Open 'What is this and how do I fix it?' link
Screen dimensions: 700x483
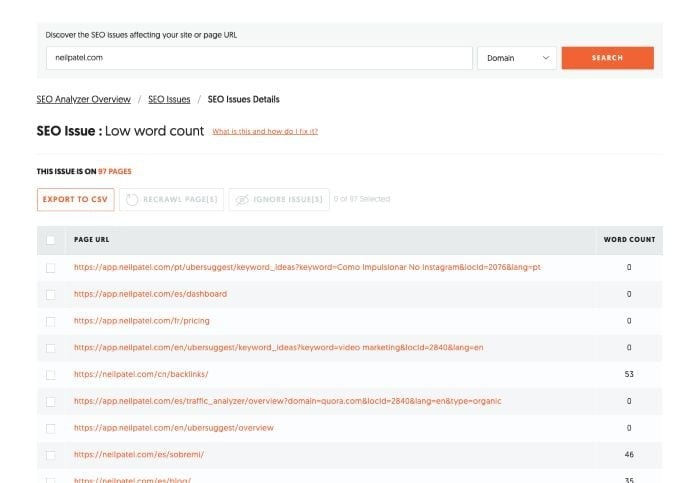tap(265, 131)
